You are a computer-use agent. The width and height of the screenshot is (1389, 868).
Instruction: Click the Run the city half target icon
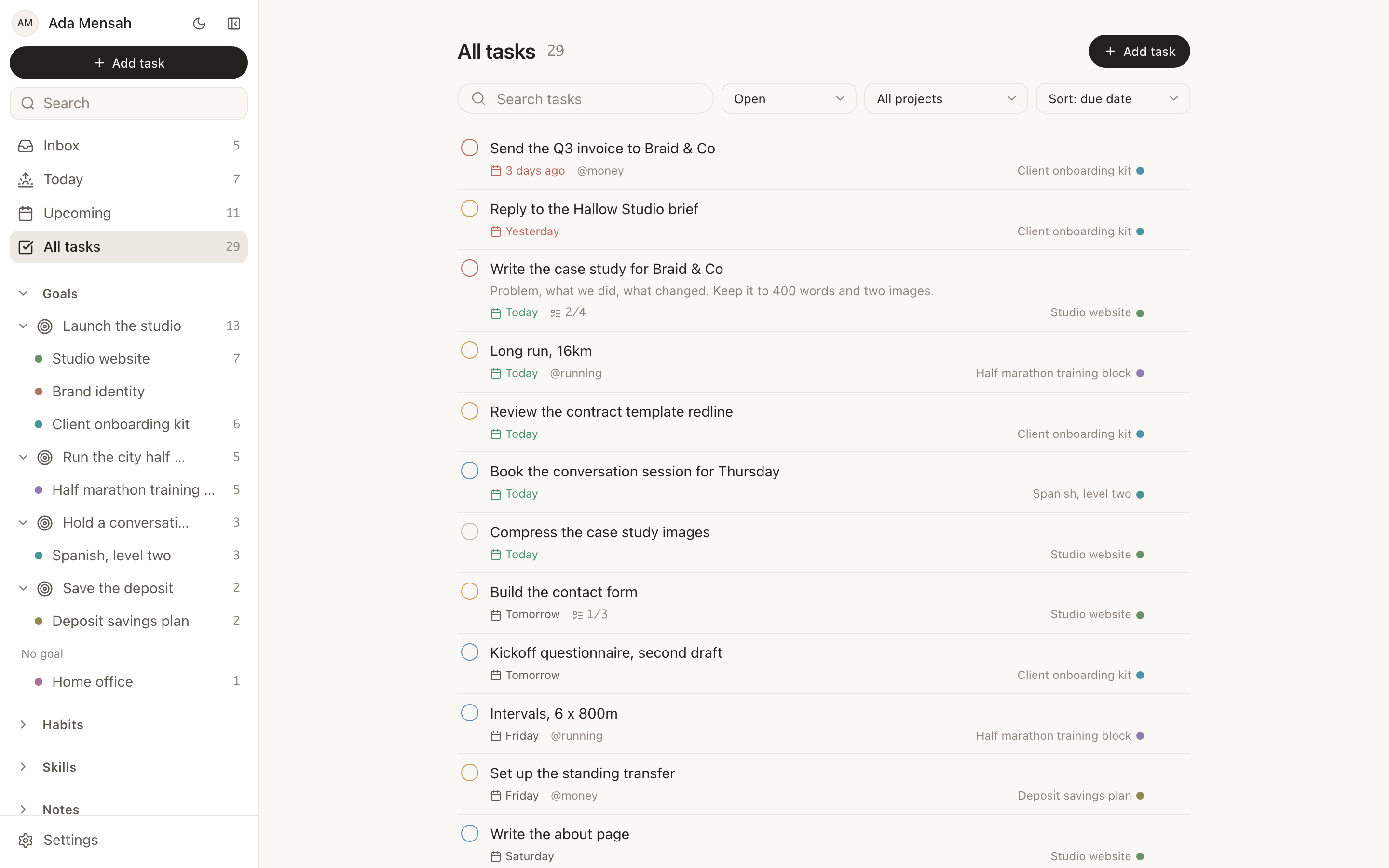point(45,458)
